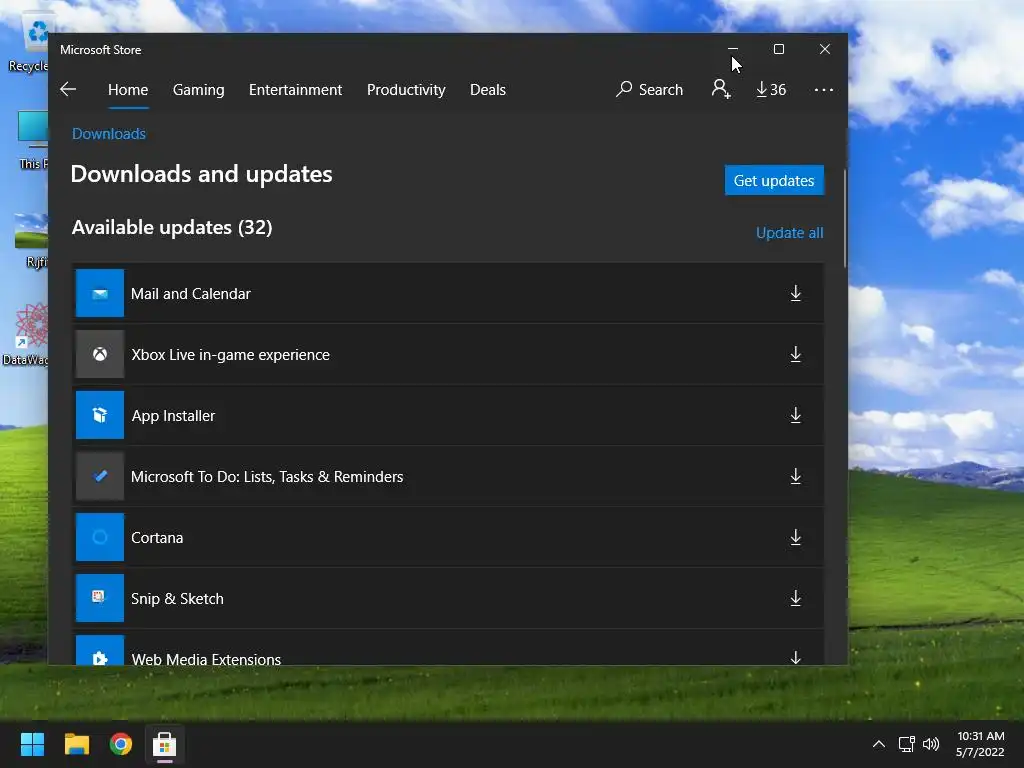
Task: Launch Google Chrome from the taskbar
Action: pyautogui.click(x=121, y=744)
